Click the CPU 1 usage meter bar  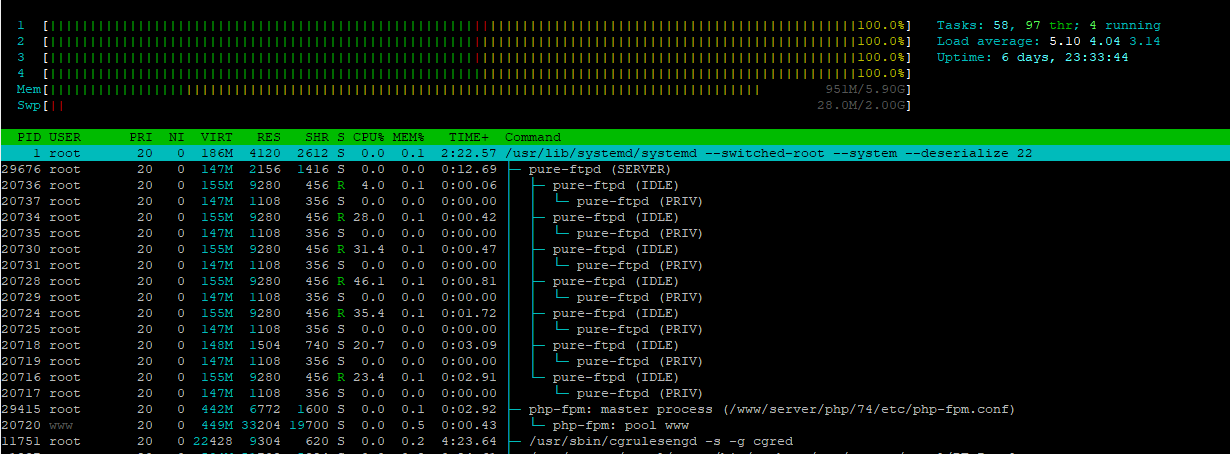(478, 25)
